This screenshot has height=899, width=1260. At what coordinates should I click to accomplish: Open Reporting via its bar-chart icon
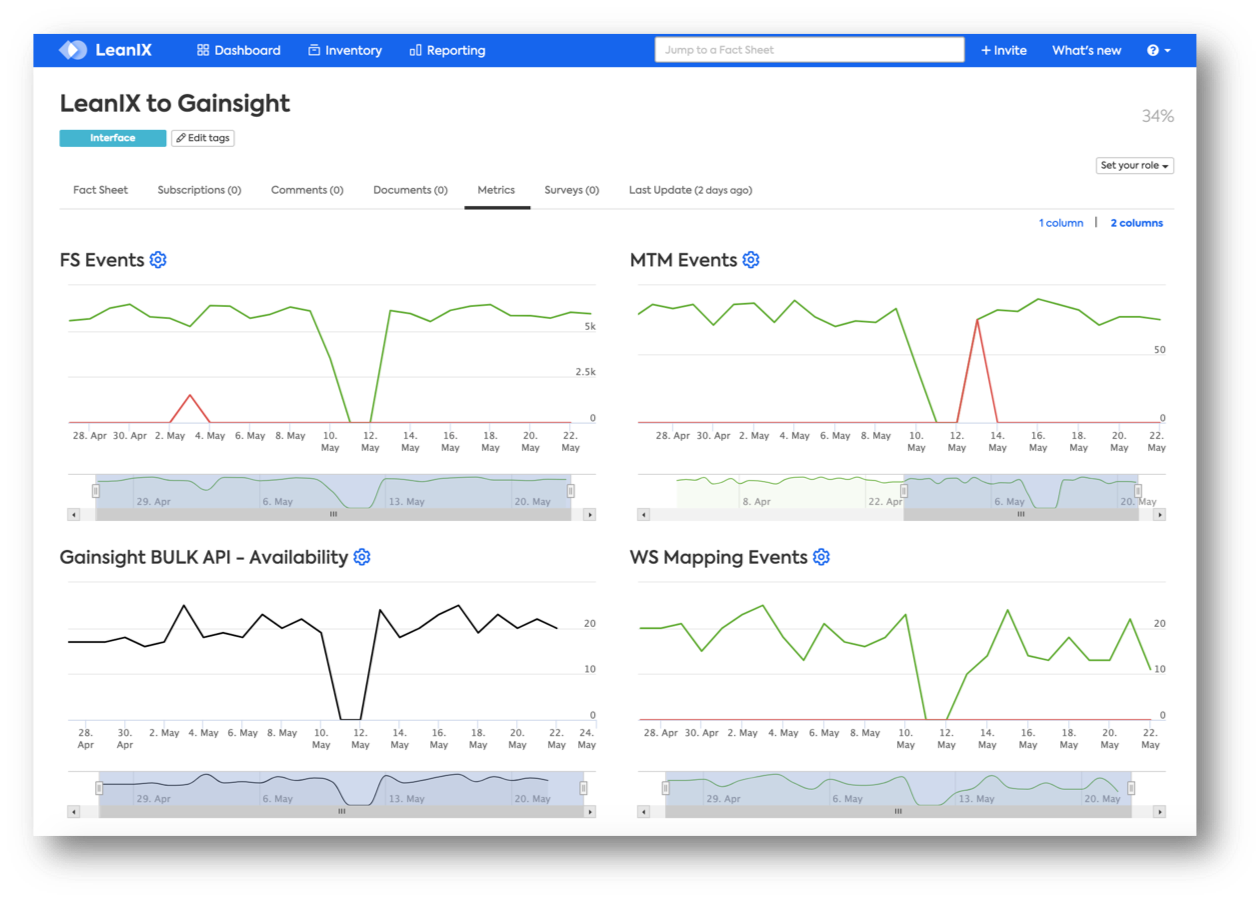pos(416,50)
